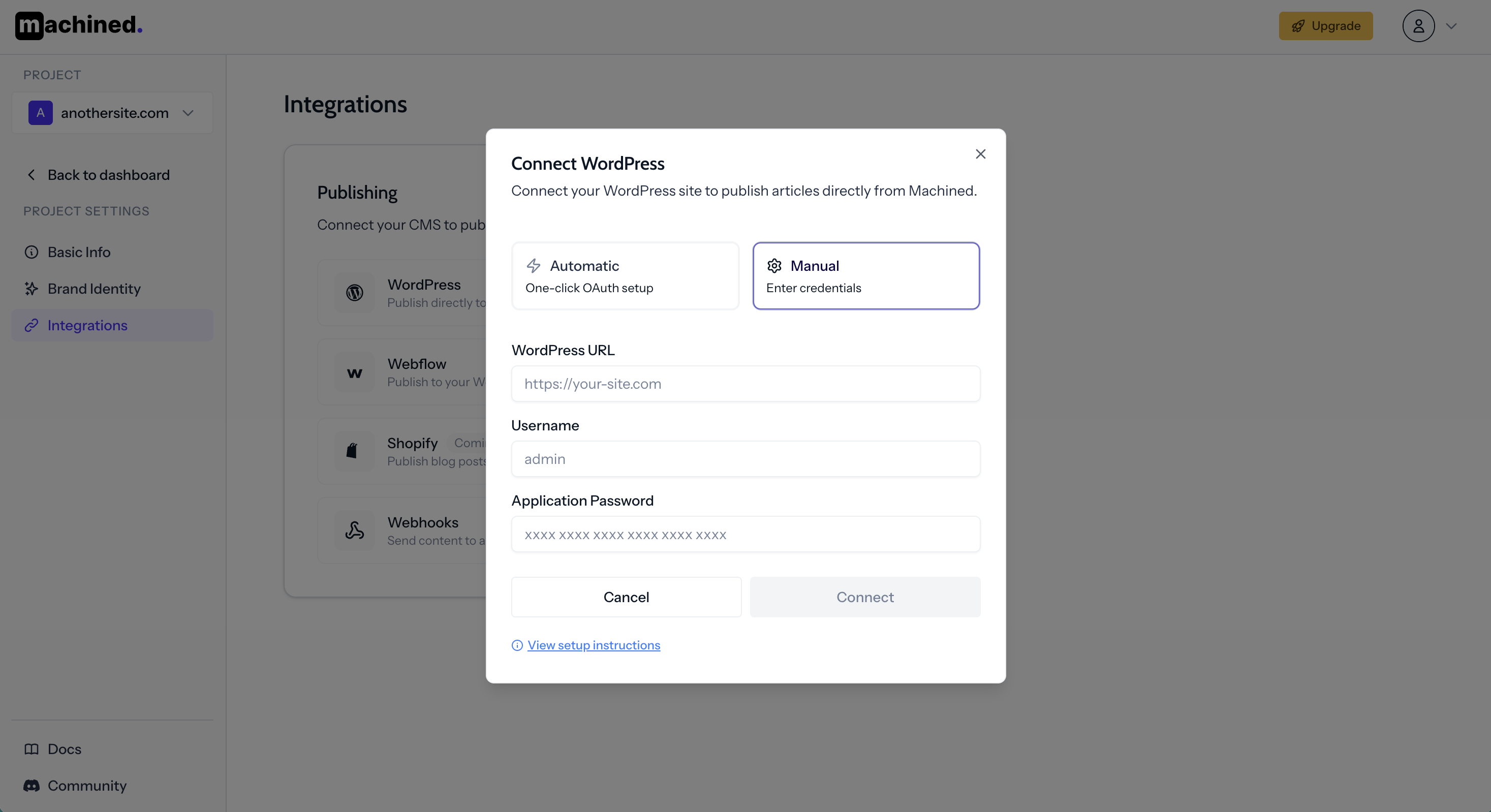Click the PROJECT SETTINGS label
This screenshot has width=1491, height=812.
(86, 211)
